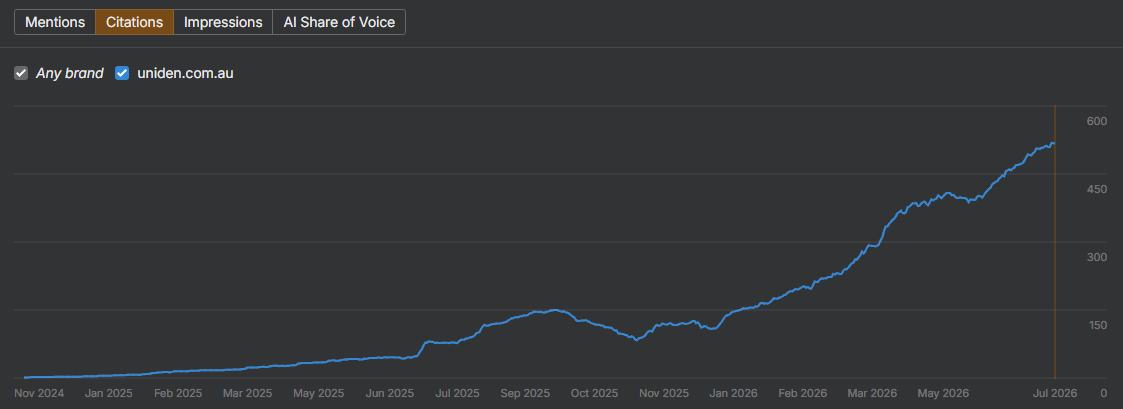Click the Feb 2026 axis label

click(x=803, y=393)
